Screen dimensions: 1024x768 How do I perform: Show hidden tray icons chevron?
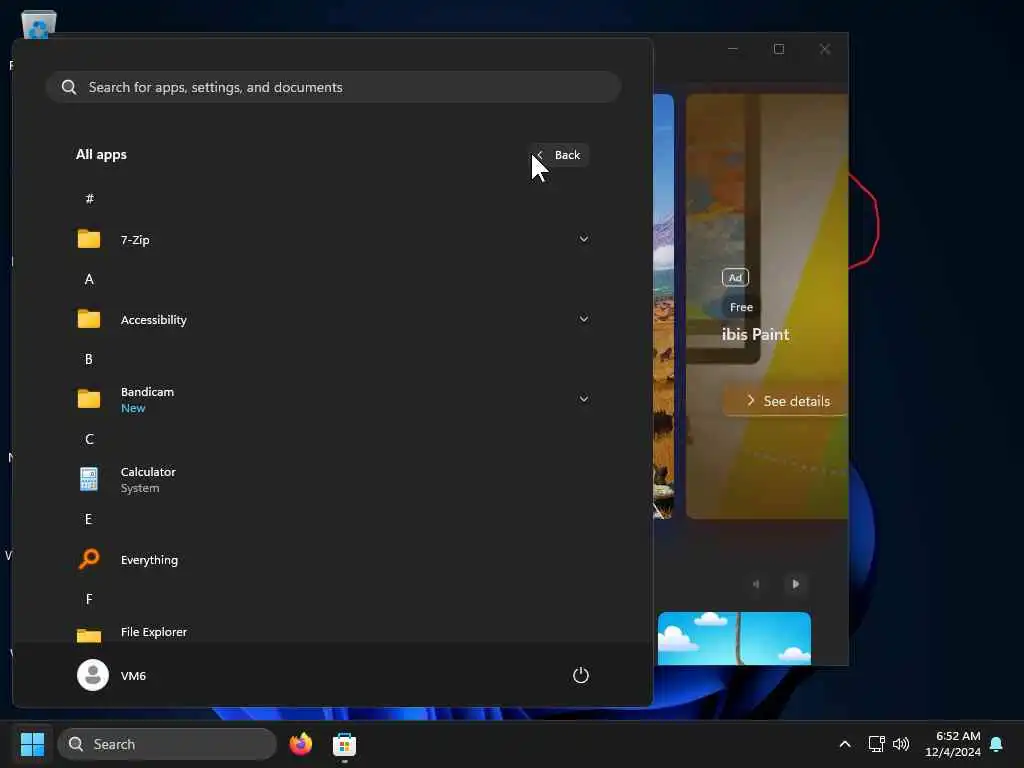(844, 744)
